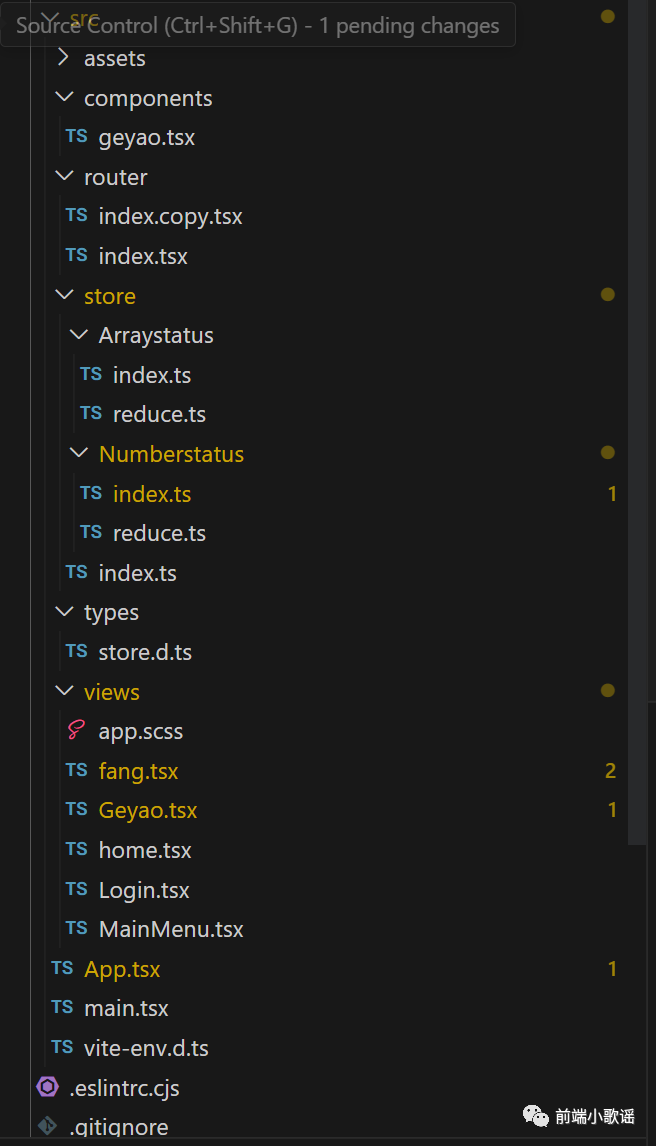Click problem count 1 on App.tsx
656x1146 pixels.
click(612, 969)
